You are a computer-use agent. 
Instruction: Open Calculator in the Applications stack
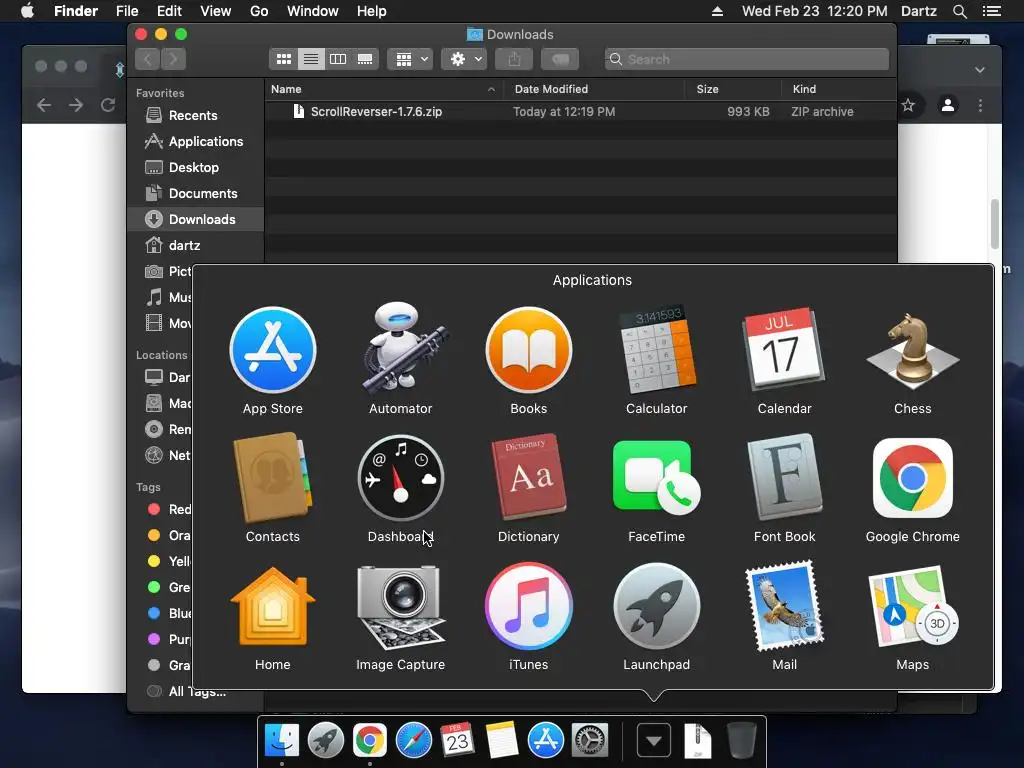click(x=656, y=350)
